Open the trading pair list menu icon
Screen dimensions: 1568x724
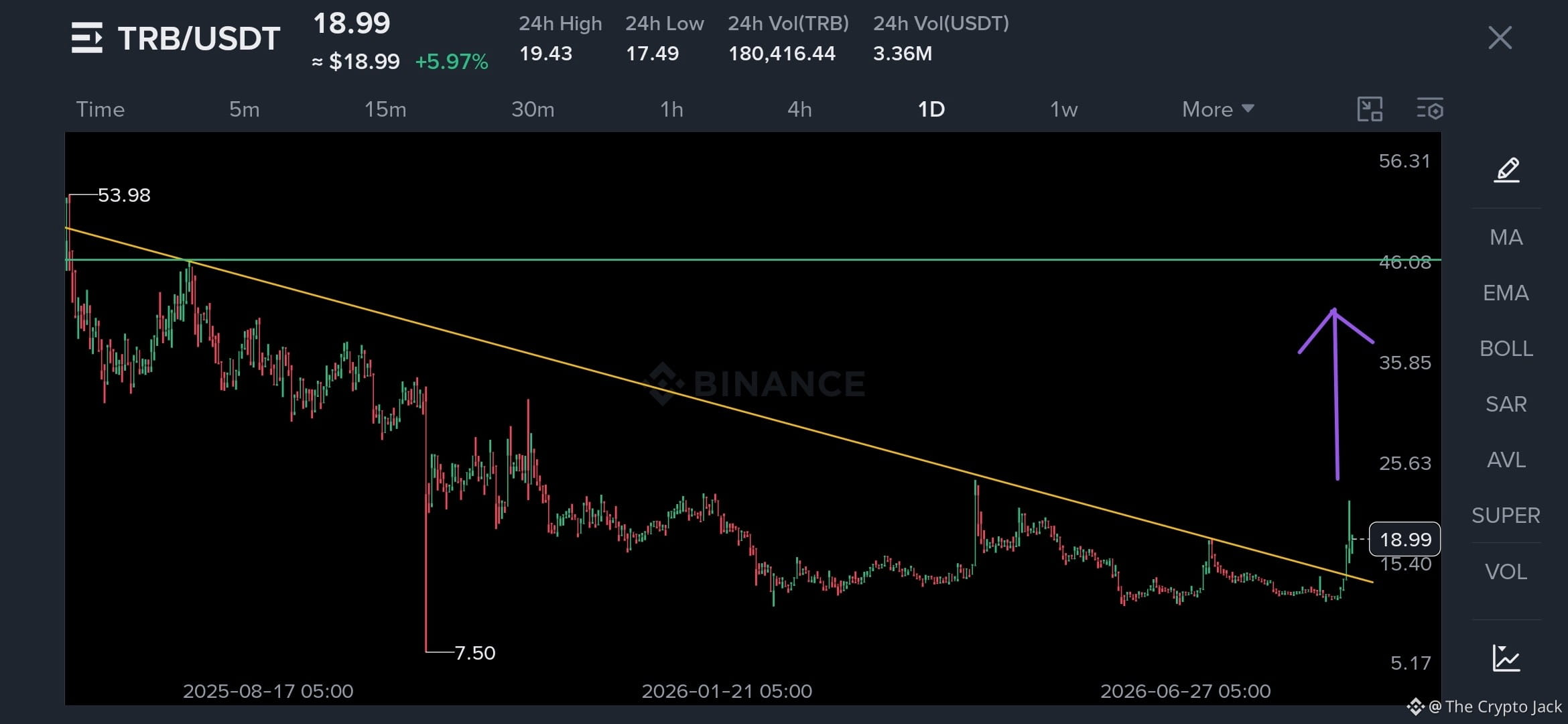86,38
